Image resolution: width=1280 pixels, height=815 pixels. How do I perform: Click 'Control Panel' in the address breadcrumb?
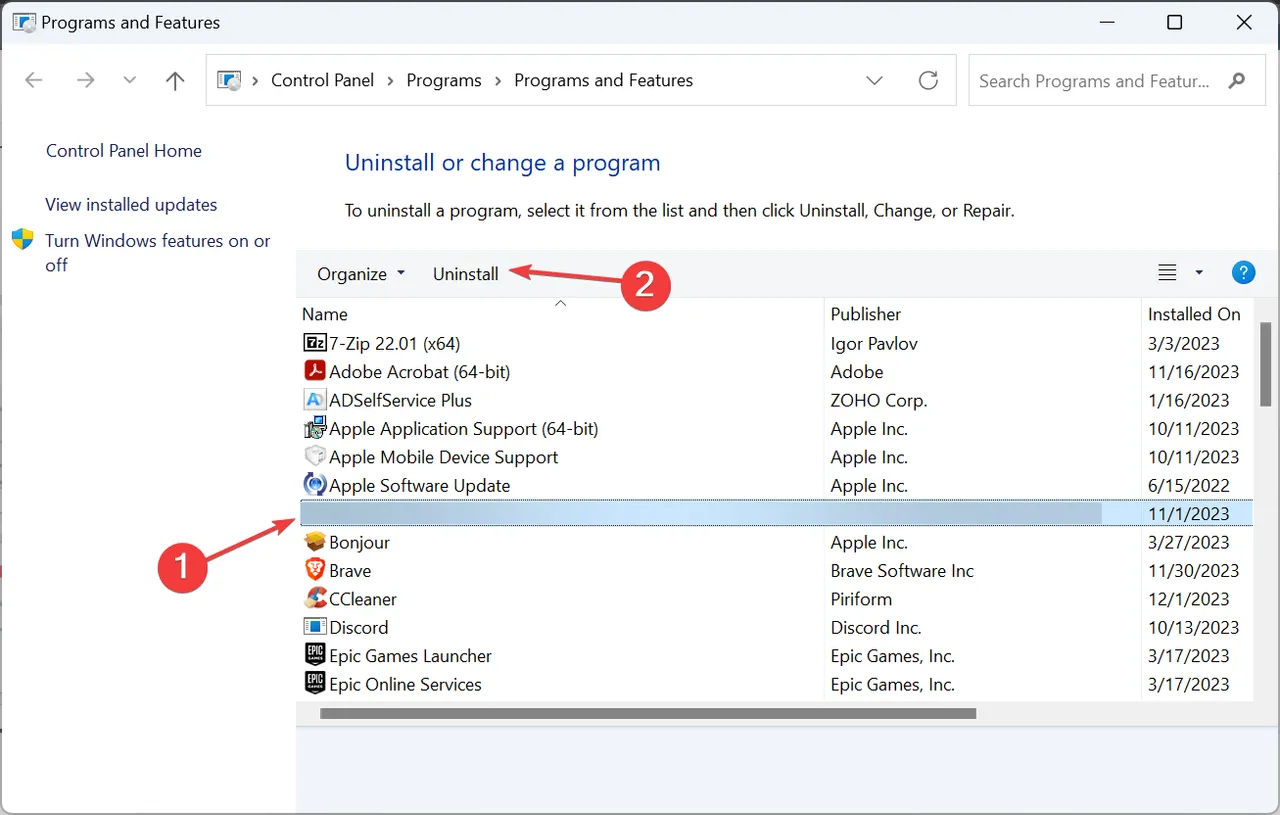(323, 81)
